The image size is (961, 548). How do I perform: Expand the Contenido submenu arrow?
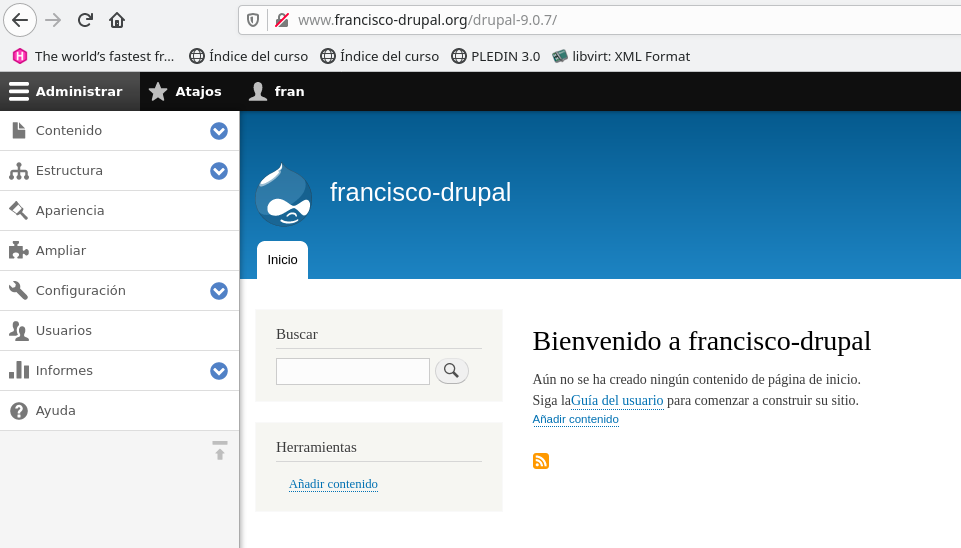(x=219, y=131)
